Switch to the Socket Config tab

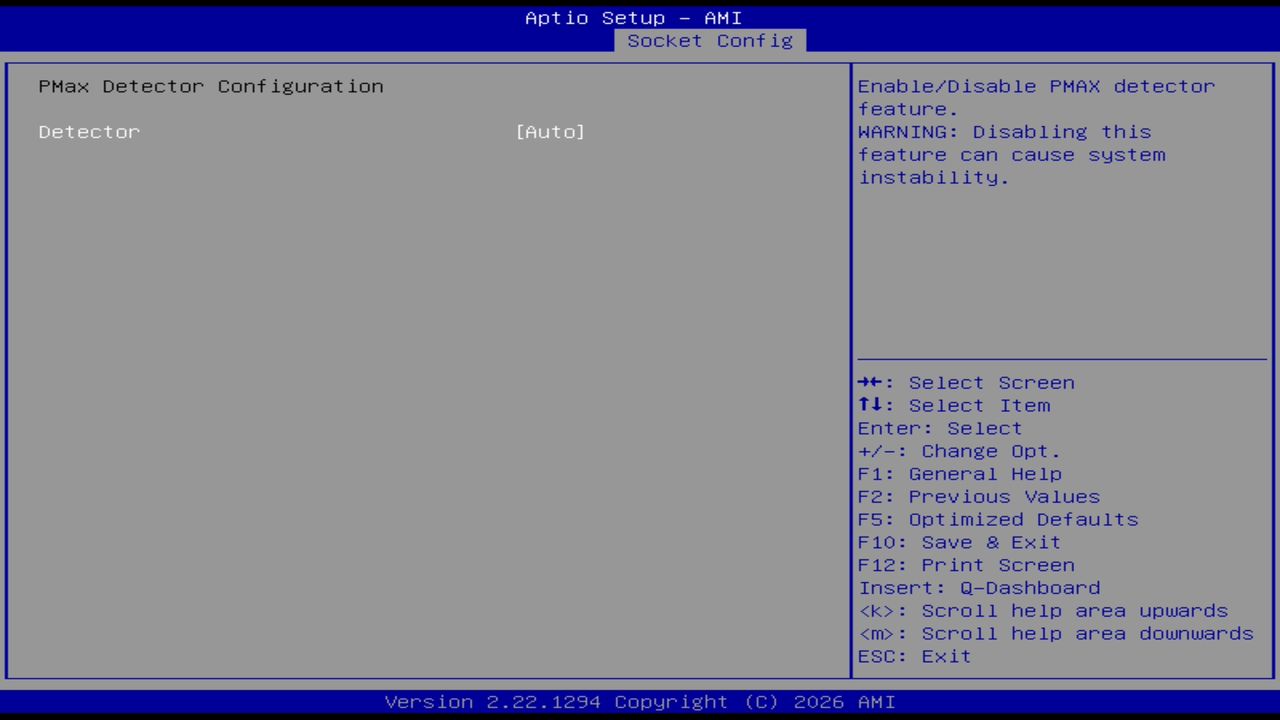point(709,40)
